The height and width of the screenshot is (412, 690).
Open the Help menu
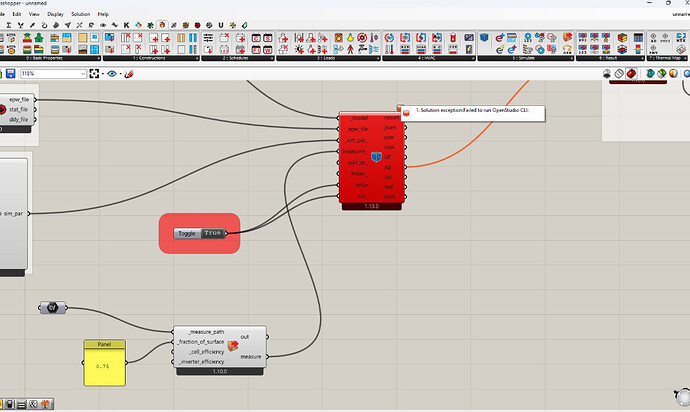click(x=103, y=14)
